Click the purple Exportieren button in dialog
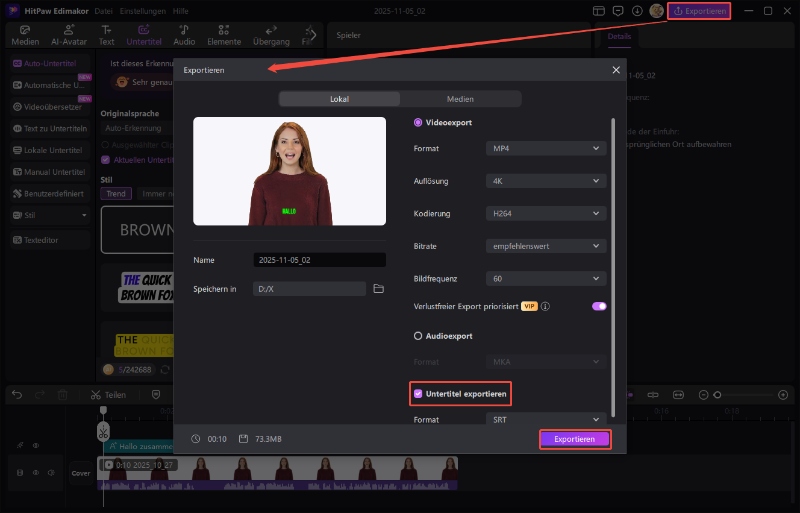The height and width of the screenshot is (513, 800). pos(575,439)
